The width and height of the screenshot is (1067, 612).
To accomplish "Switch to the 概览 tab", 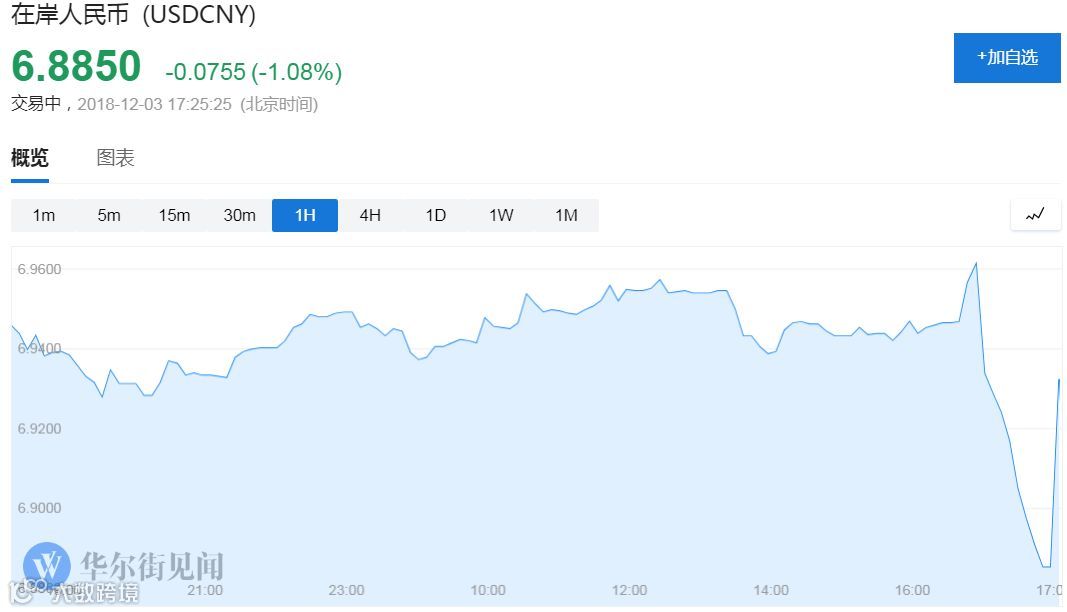I will (x=30, y=158).
